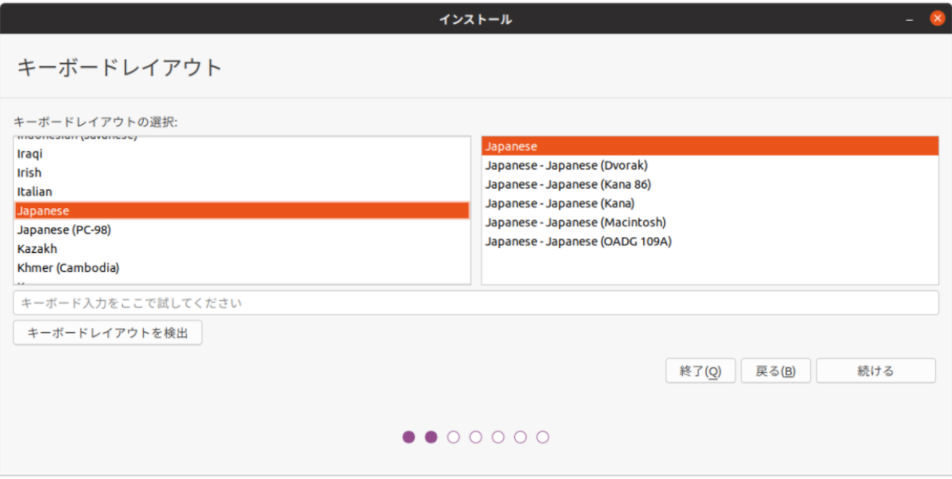This screenshot has width=952, height=479.
Task: Select plain Japanese variant in right list
Action: click(710, 146)
